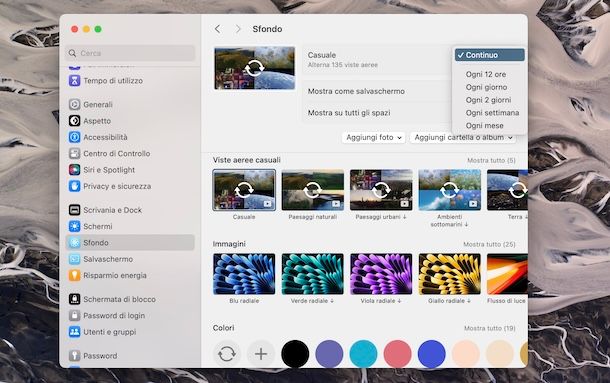This screenshot has width=610, height=383.
Task: Click Mostra tutto (5) for aerial views
Action: (491, 160)
